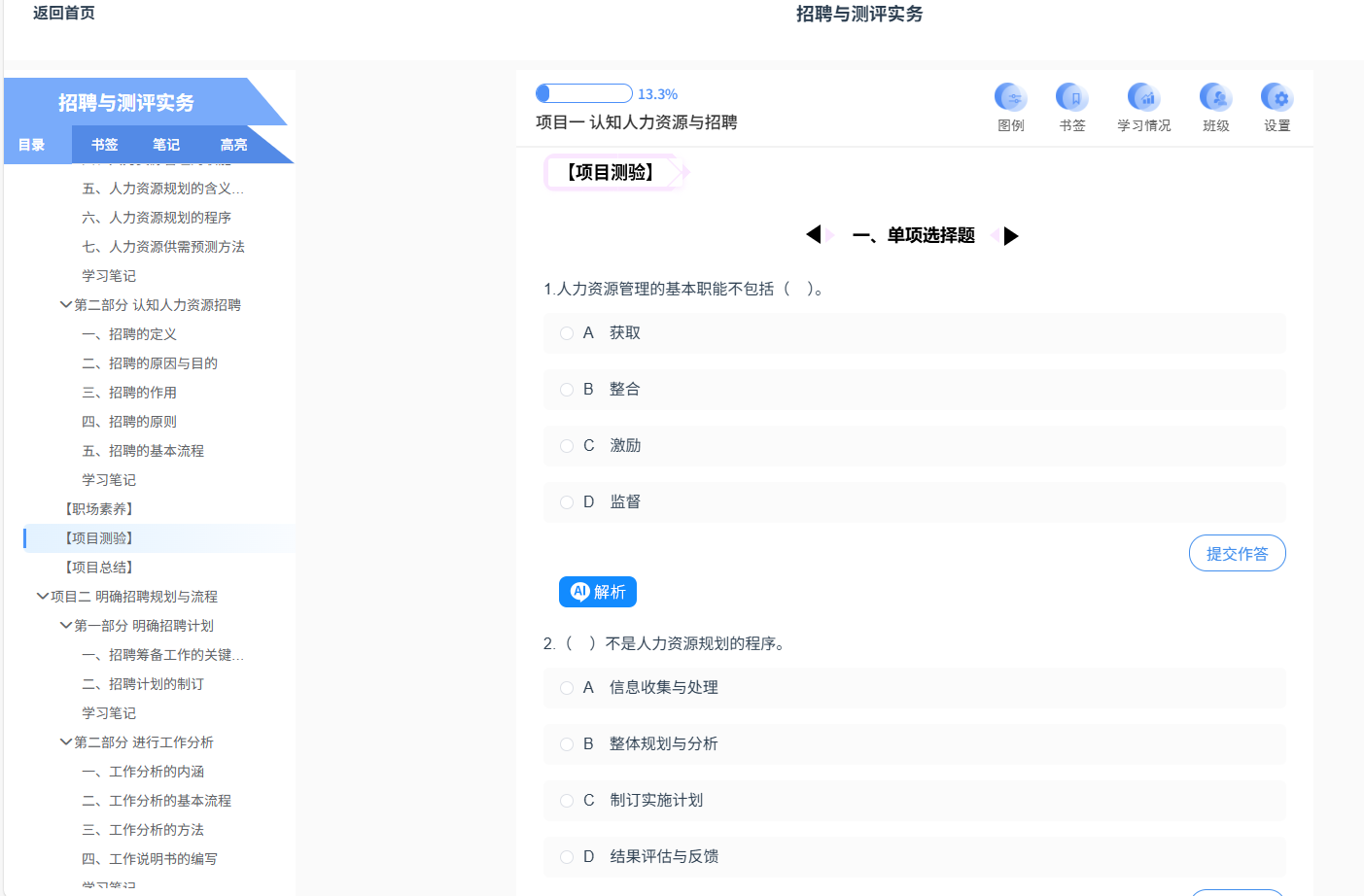This screenshot has width=1364, height=896.
Task: Open 五、招聘的基本流程 entry
Action: [x=143, y=451]
